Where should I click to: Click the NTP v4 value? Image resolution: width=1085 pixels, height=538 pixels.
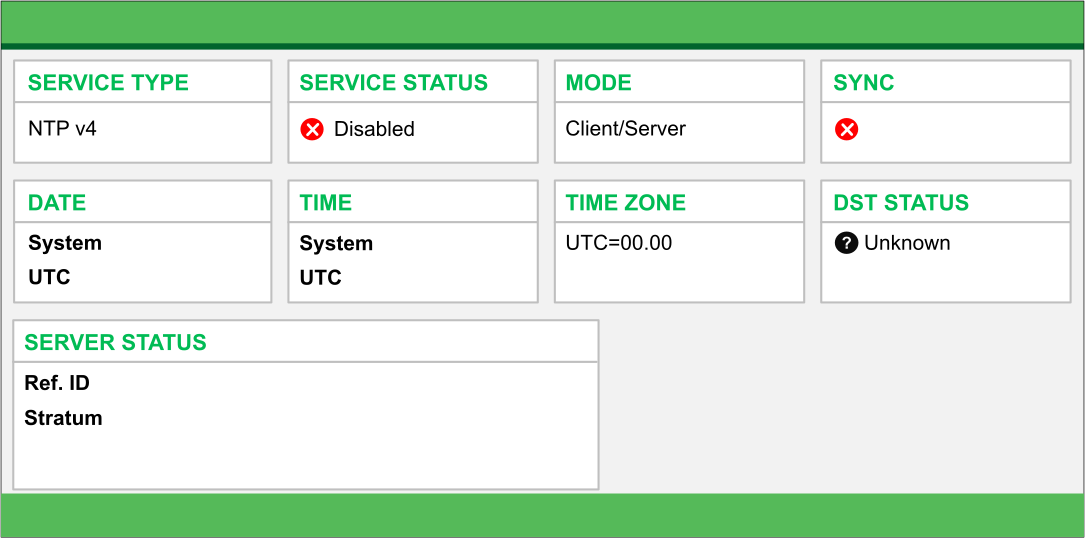62,129
